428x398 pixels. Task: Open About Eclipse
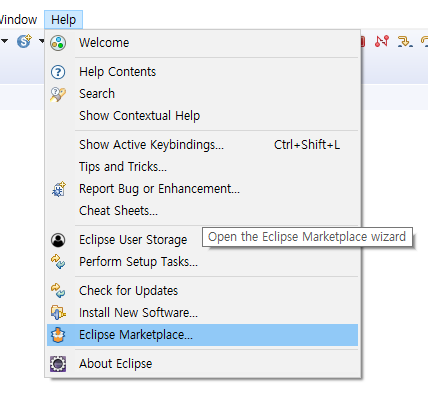pyautogui.click(x=202, y=364)
